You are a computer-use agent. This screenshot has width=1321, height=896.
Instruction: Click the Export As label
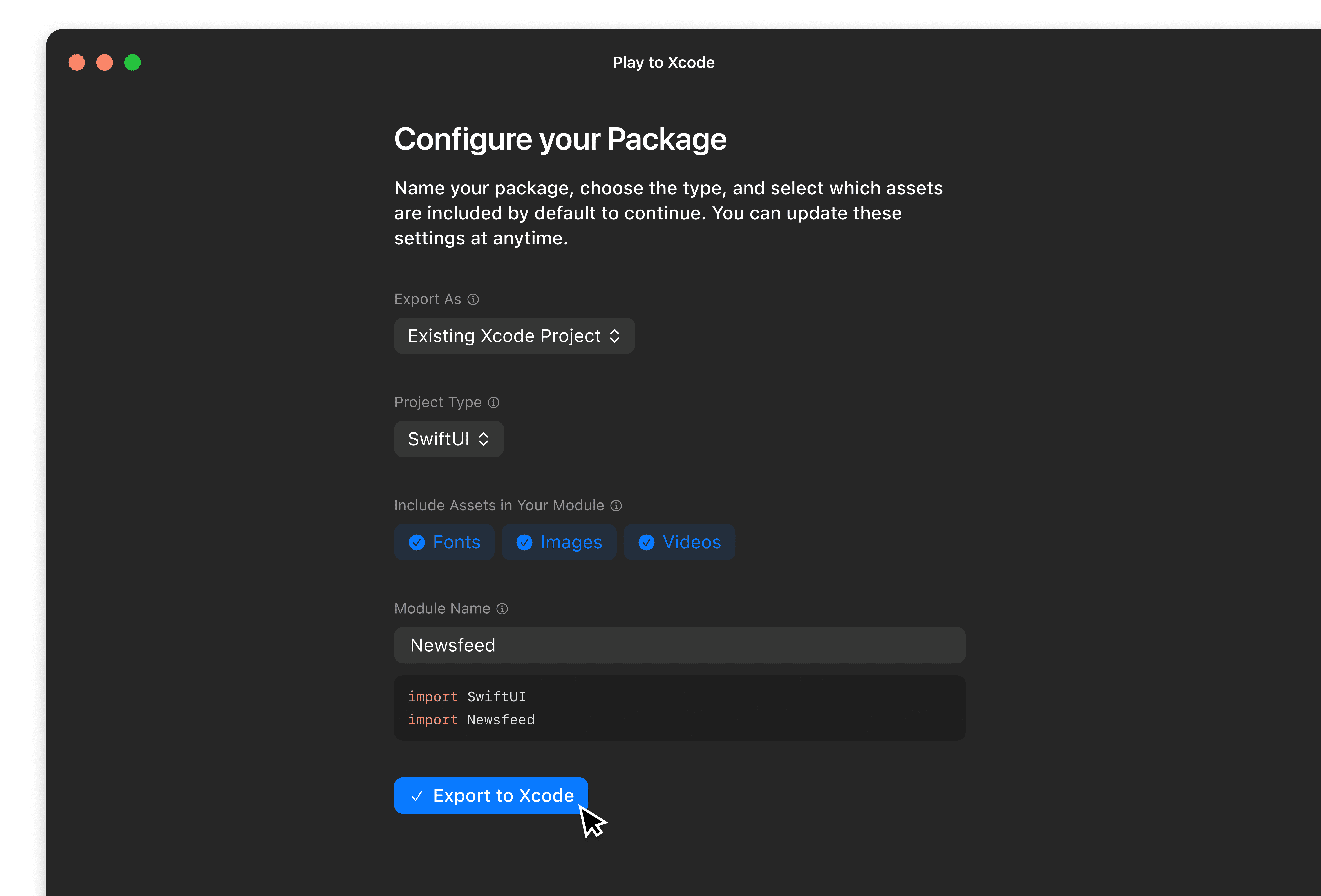coord(427,299)
